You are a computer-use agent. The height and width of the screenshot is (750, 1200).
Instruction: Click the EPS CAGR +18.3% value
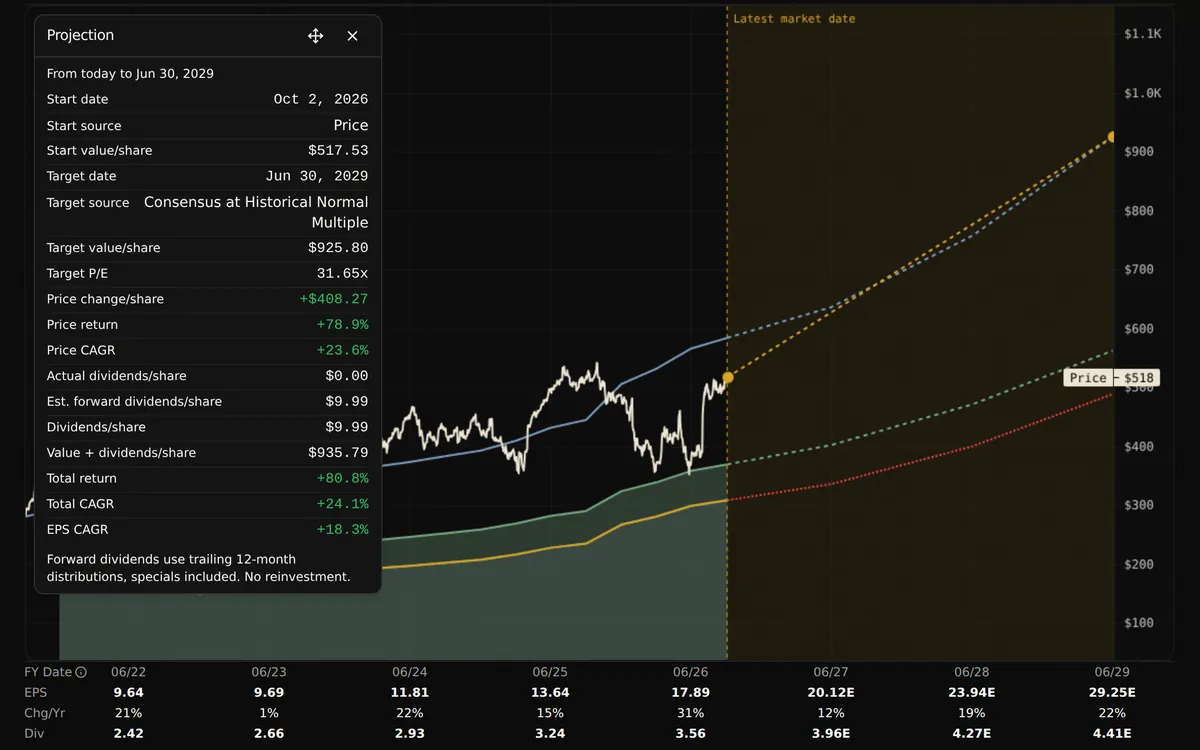click(x=342, y=530)
